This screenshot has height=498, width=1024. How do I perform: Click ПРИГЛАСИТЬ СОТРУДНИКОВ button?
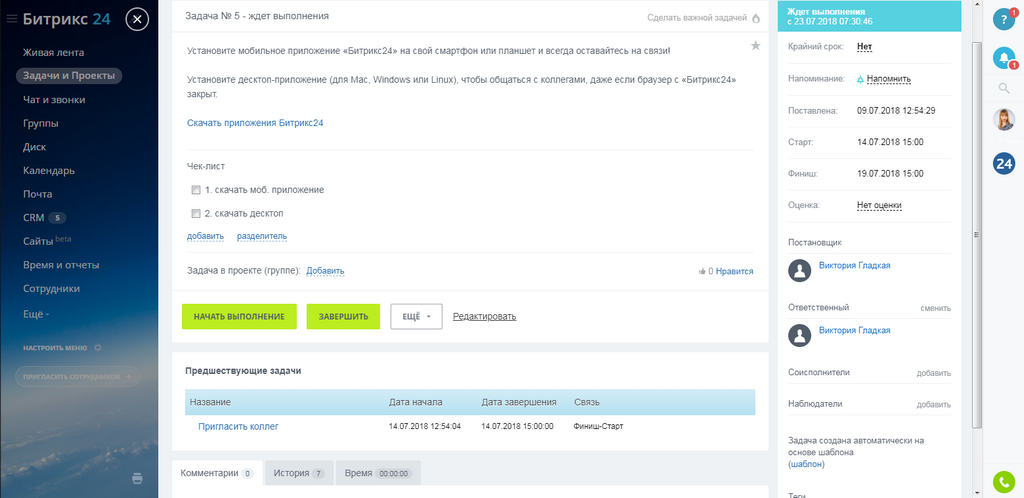point(78,377)
